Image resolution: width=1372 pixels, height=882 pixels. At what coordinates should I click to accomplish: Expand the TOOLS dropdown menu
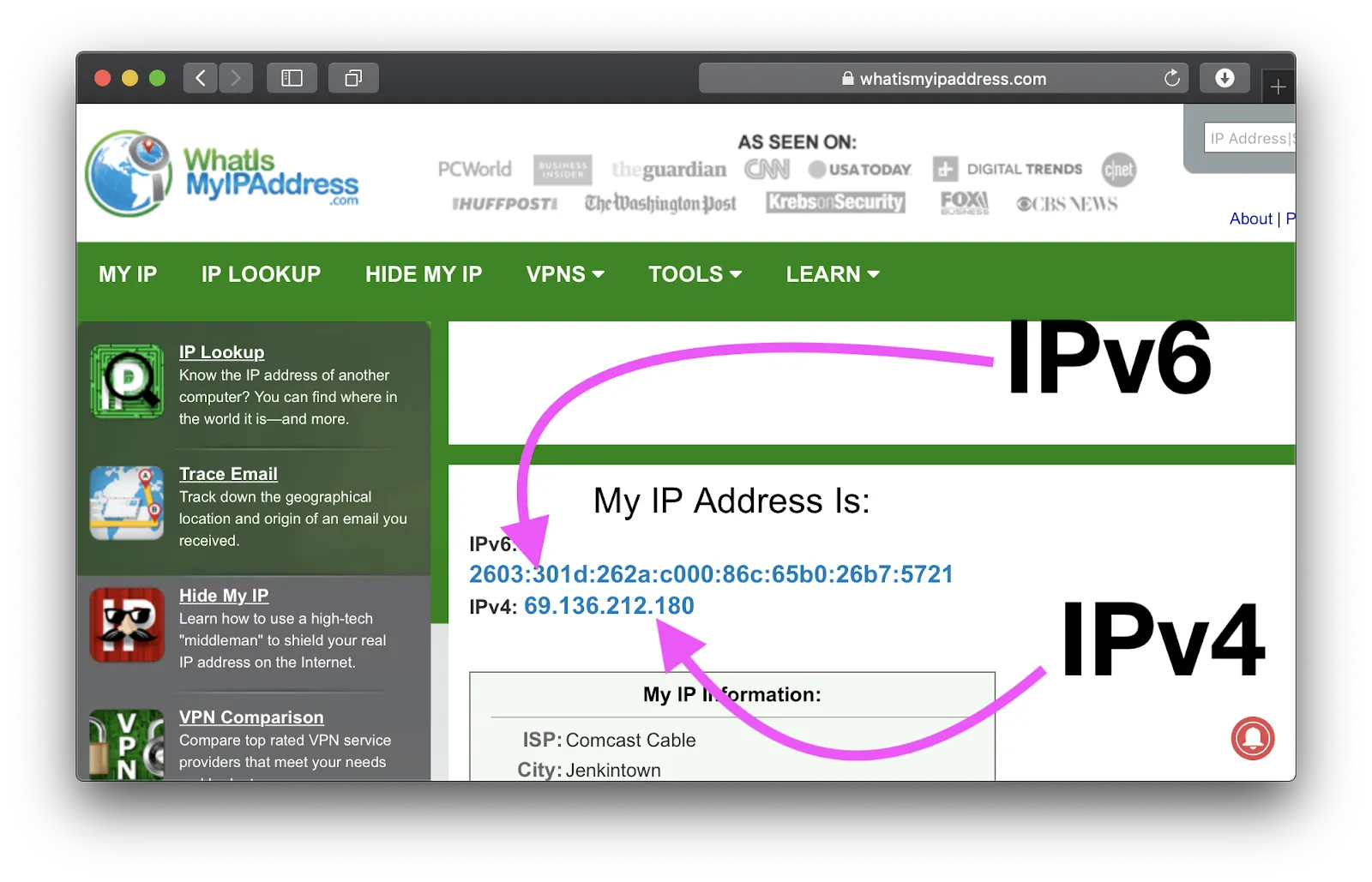(x=695, y=274)
